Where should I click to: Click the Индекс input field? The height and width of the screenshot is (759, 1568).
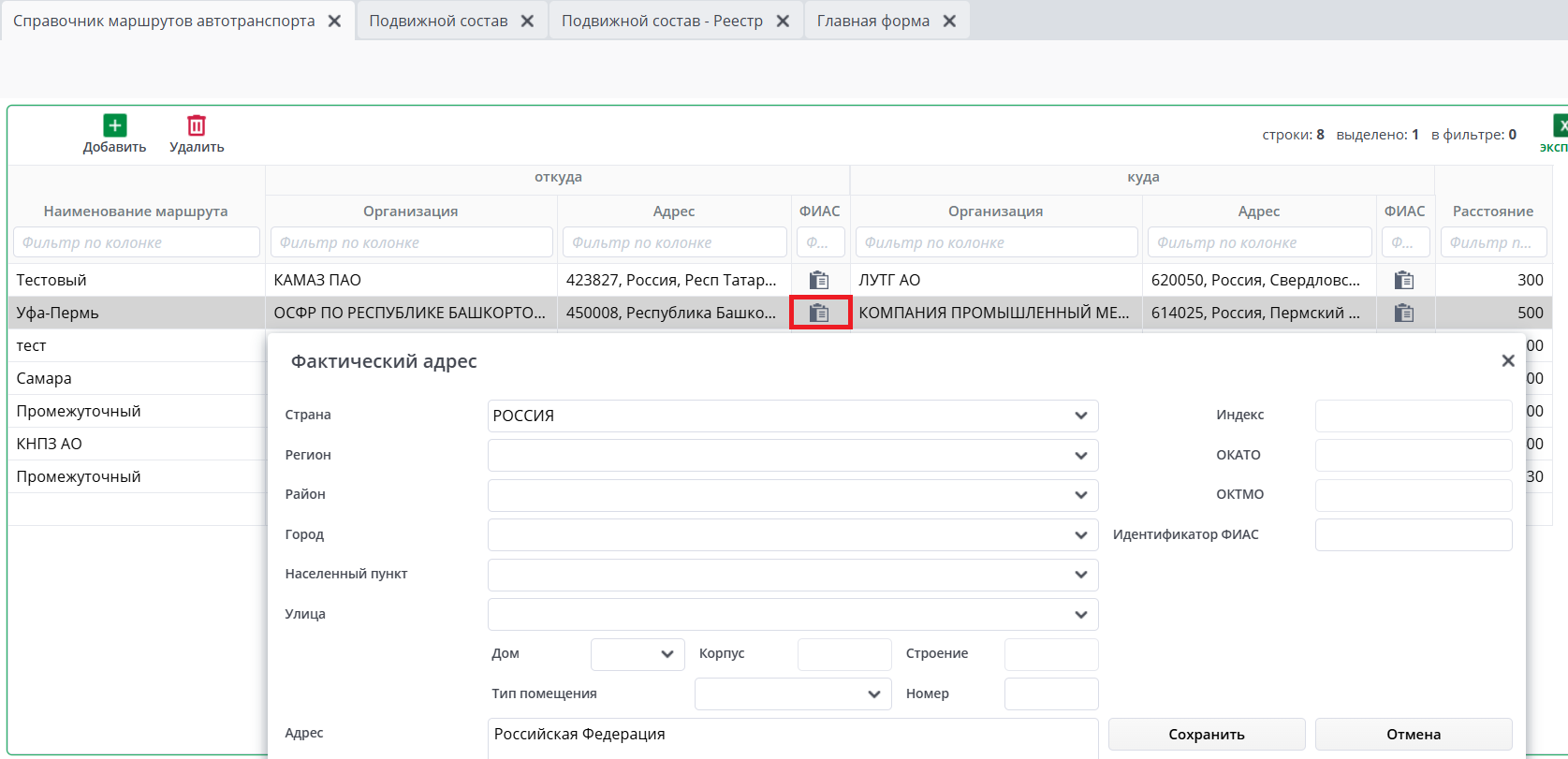coord(1413,416)
